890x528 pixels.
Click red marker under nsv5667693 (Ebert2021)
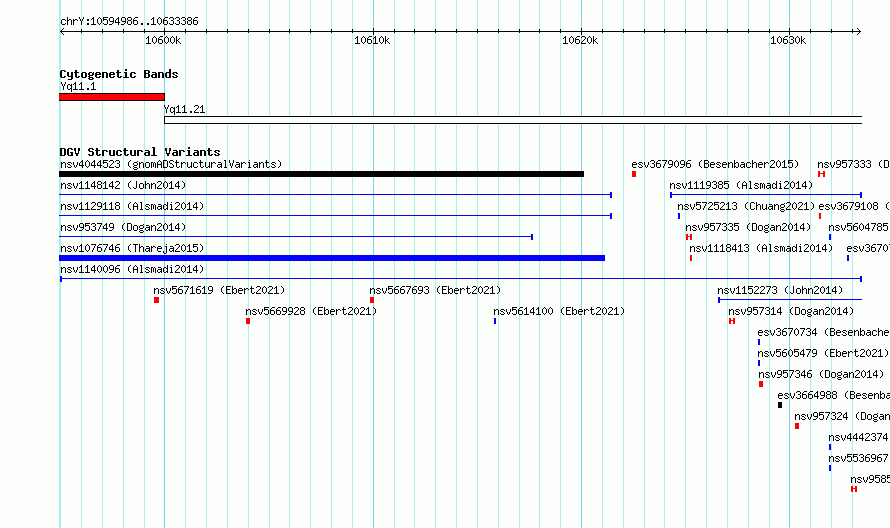(x=372, y=300)
